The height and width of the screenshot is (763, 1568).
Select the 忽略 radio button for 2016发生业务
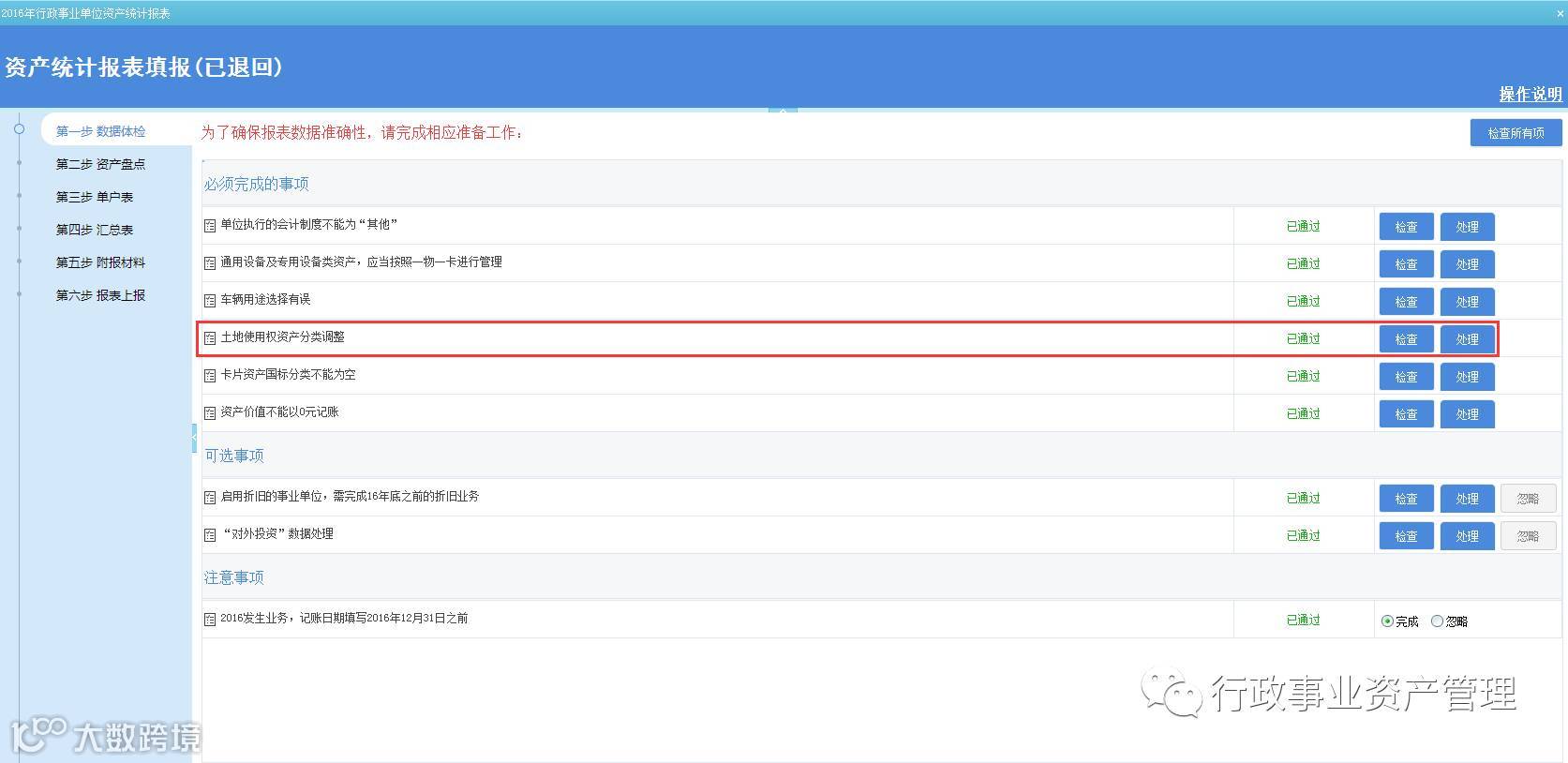tap(1437, 621)
